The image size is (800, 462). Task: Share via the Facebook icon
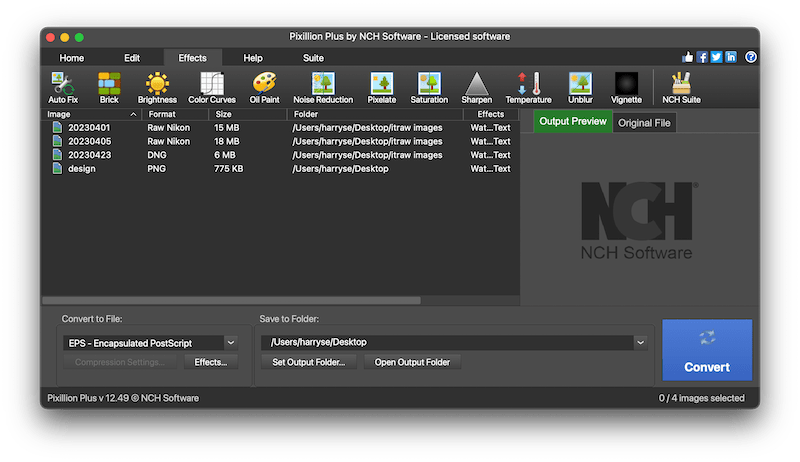[702, 57]
